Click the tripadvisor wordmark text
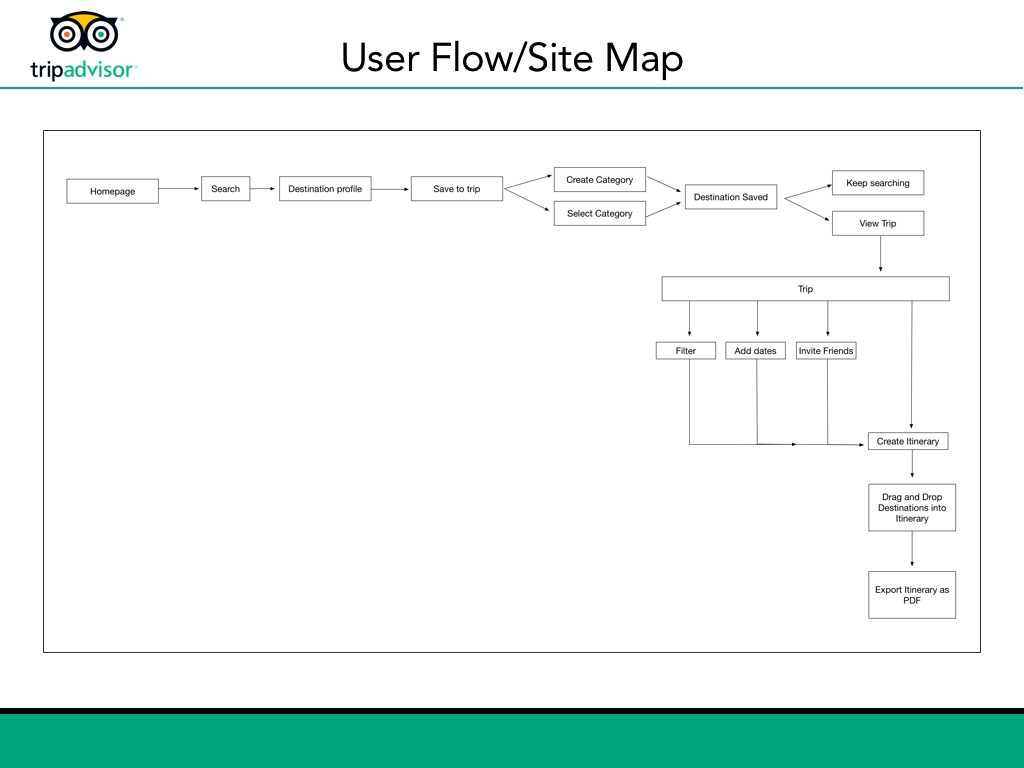The height and width of the screenshot is (768, 1024). tap(84, 69)
